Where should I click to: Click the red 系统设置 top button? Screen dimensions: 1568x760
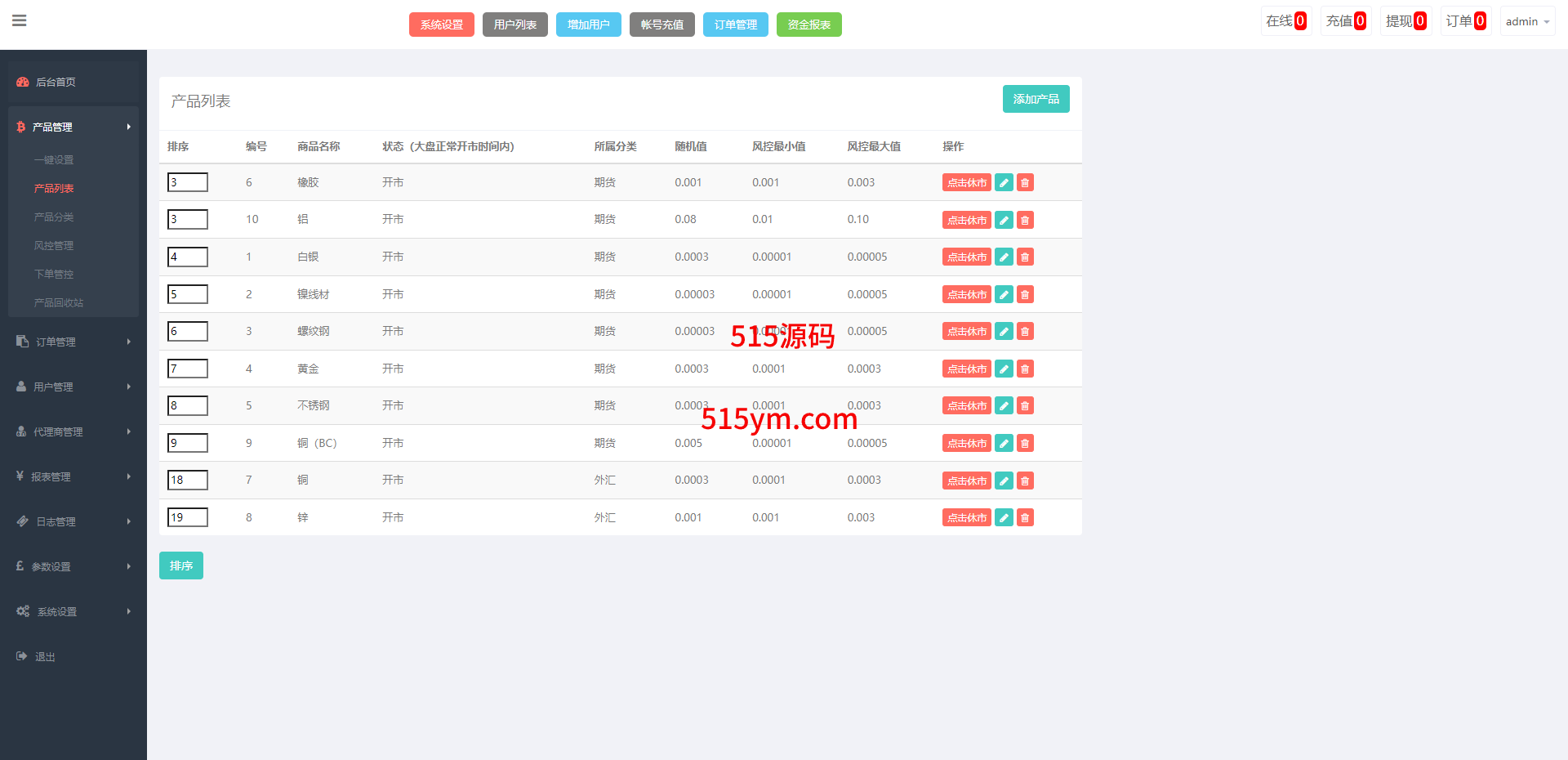coord(441,25)
